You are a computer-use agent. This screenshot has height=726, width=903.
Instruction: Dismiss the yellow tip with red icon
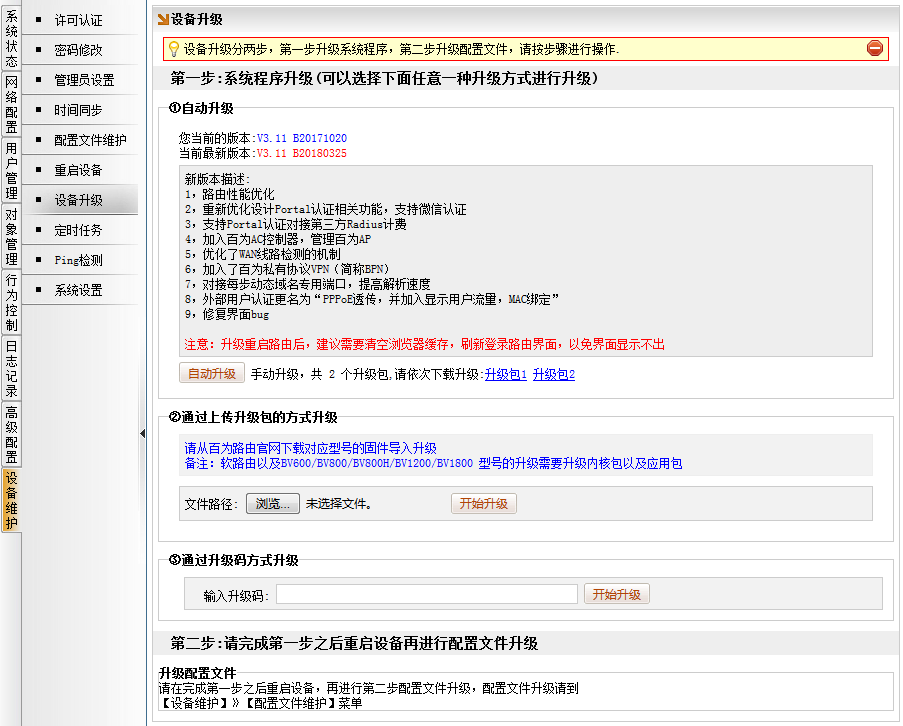click(x=874, y=48)
